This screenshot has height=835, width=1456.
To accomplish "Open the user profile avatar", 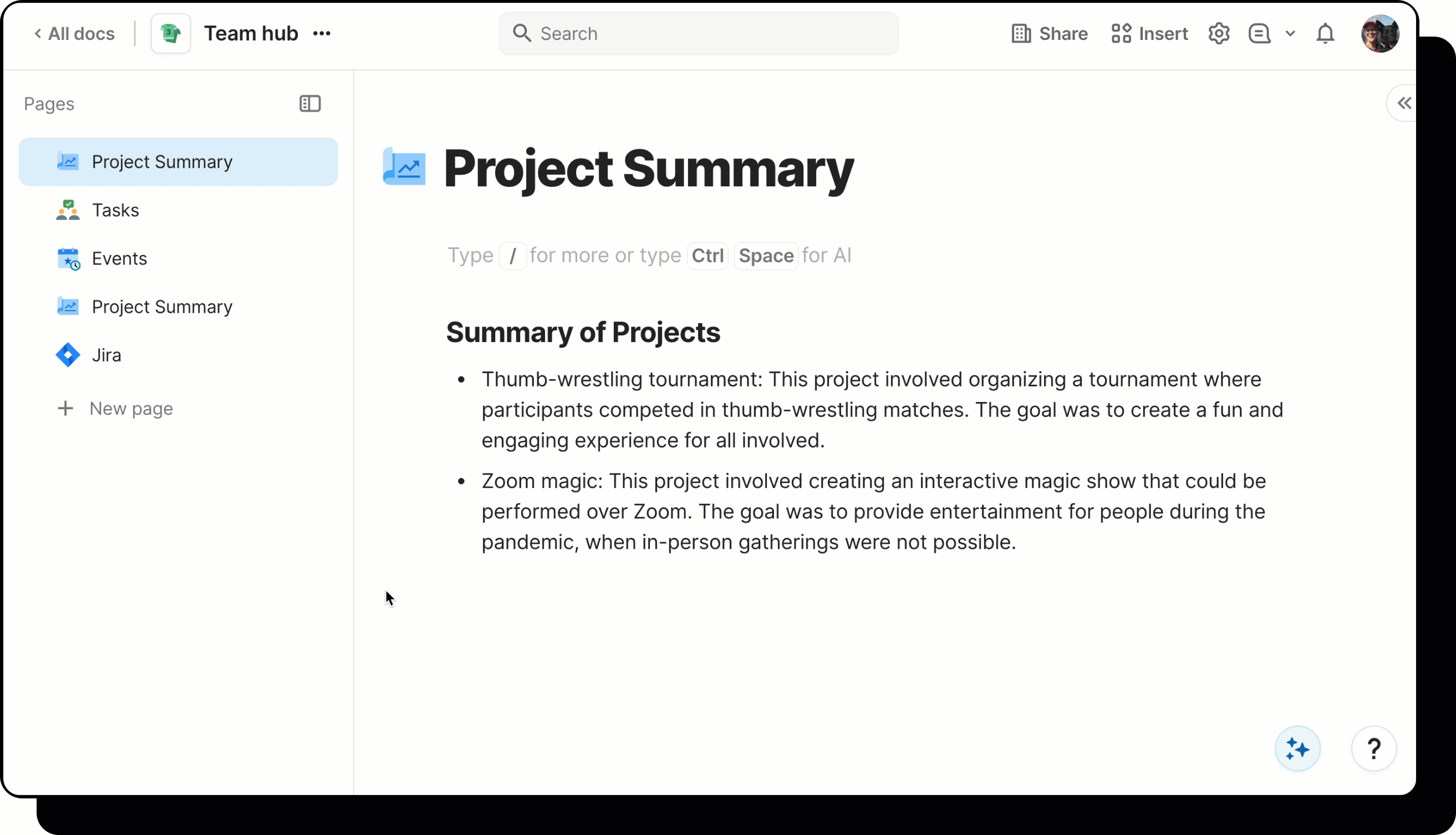I will click(x=1379, y=34).
